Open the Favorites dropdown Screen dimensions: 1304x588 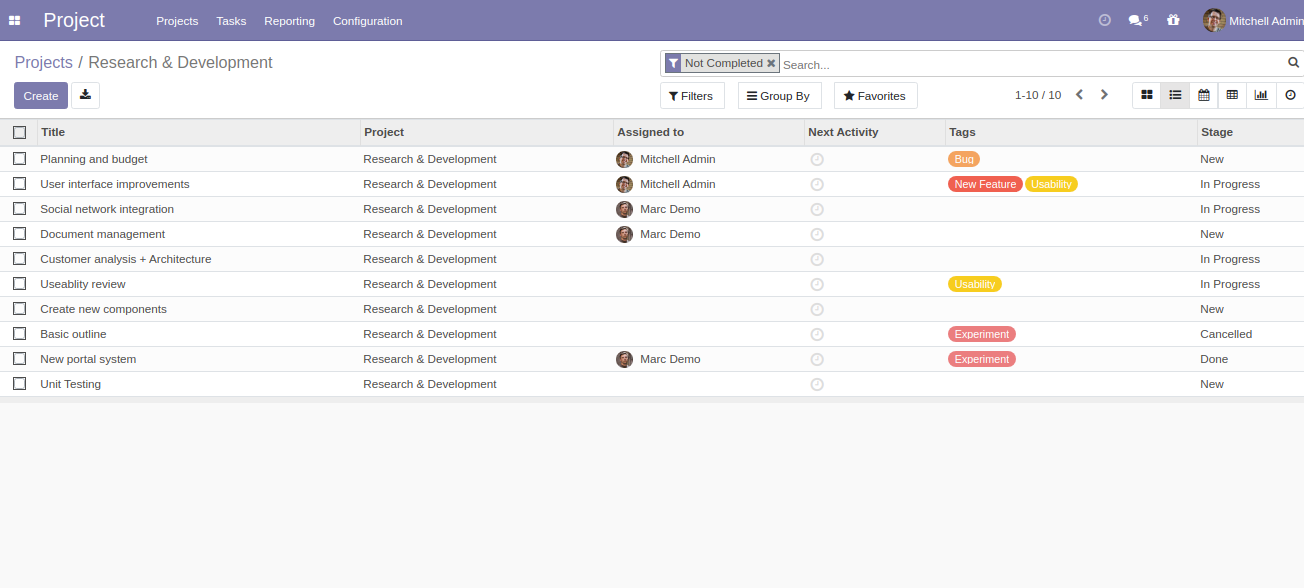point(875,96)
